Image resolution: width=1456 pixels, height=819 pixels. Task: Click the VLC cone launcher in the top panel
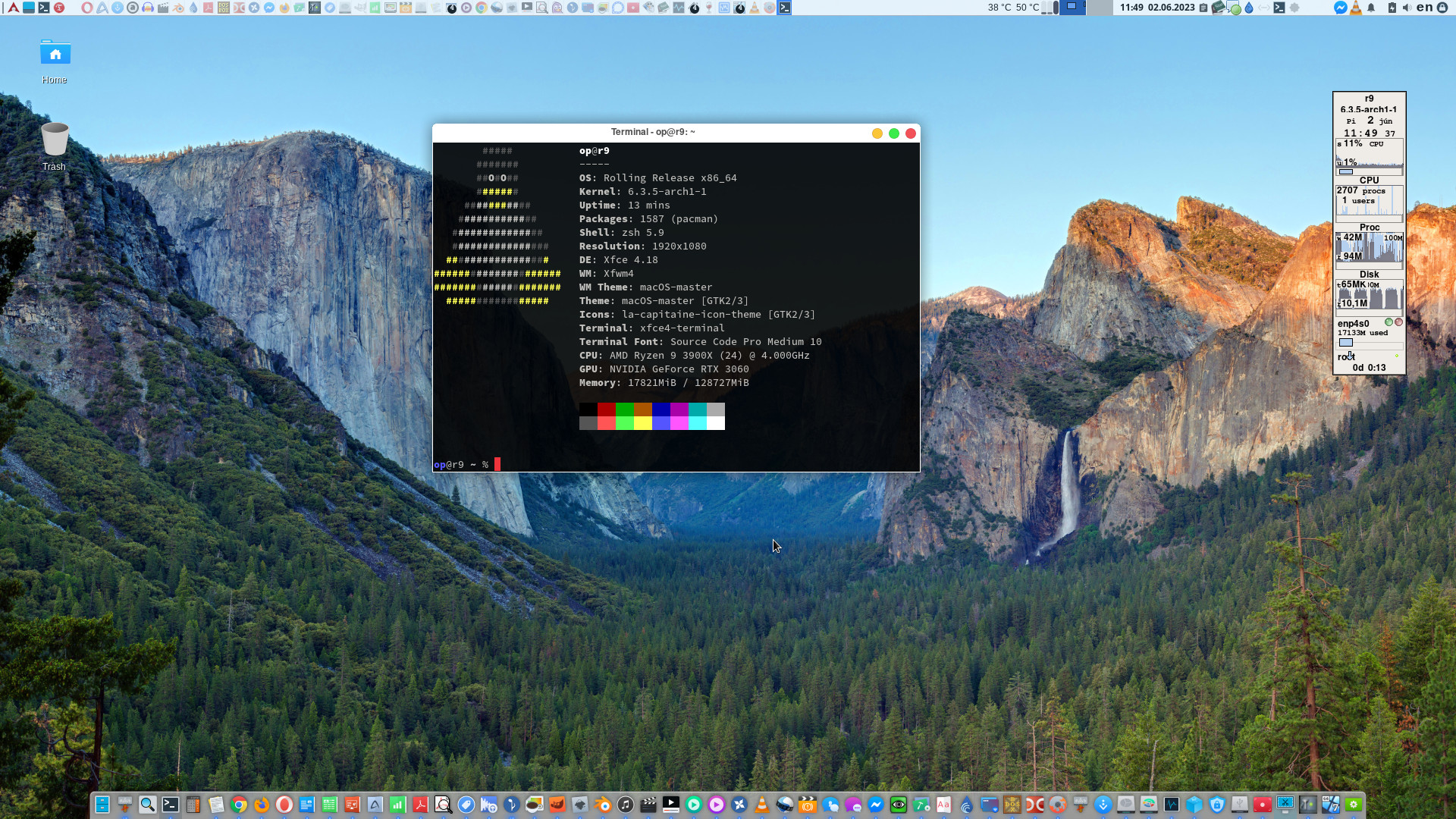point(755,8)
